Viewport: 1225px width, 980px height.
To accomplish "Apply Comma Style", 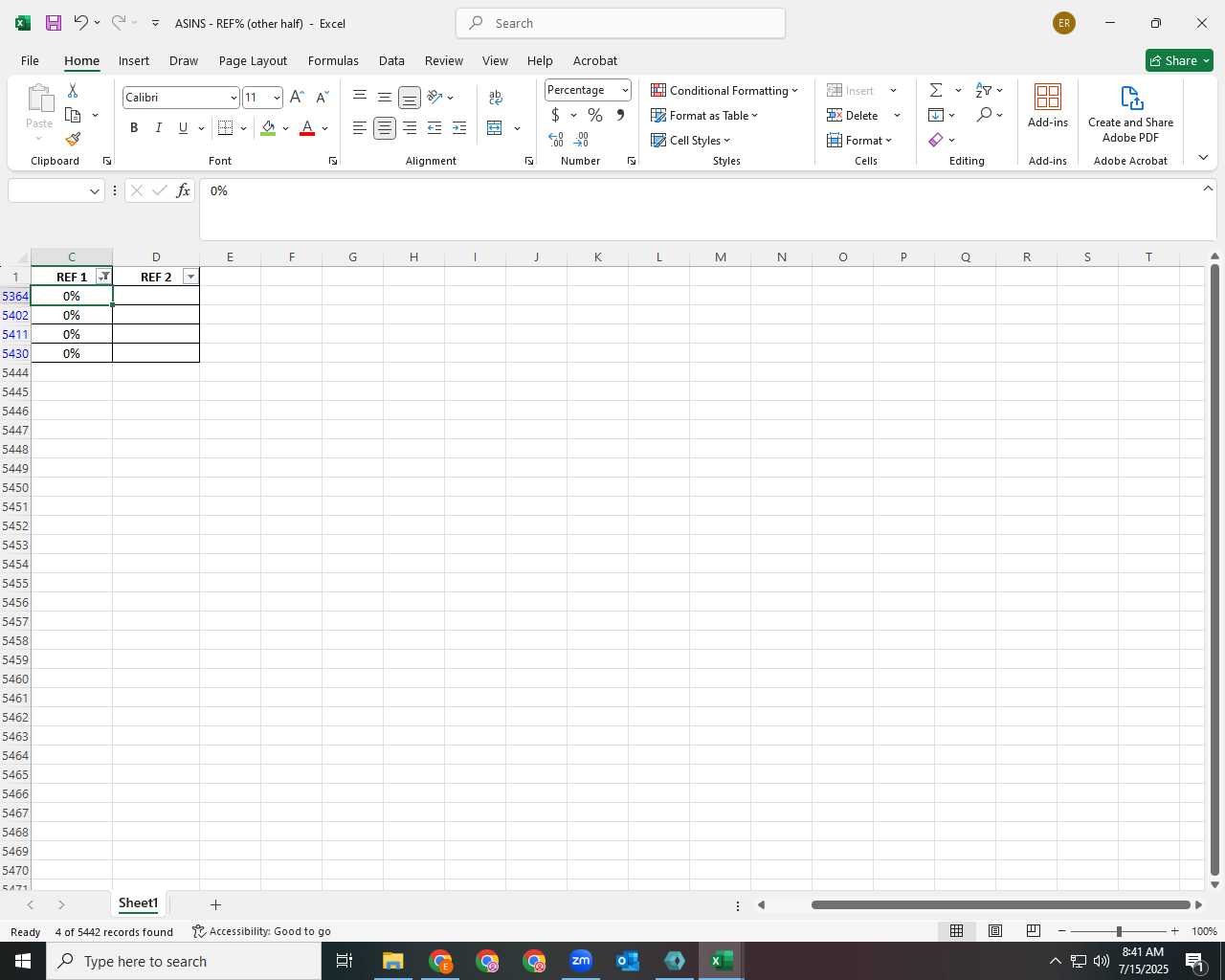I will (620, 115).
